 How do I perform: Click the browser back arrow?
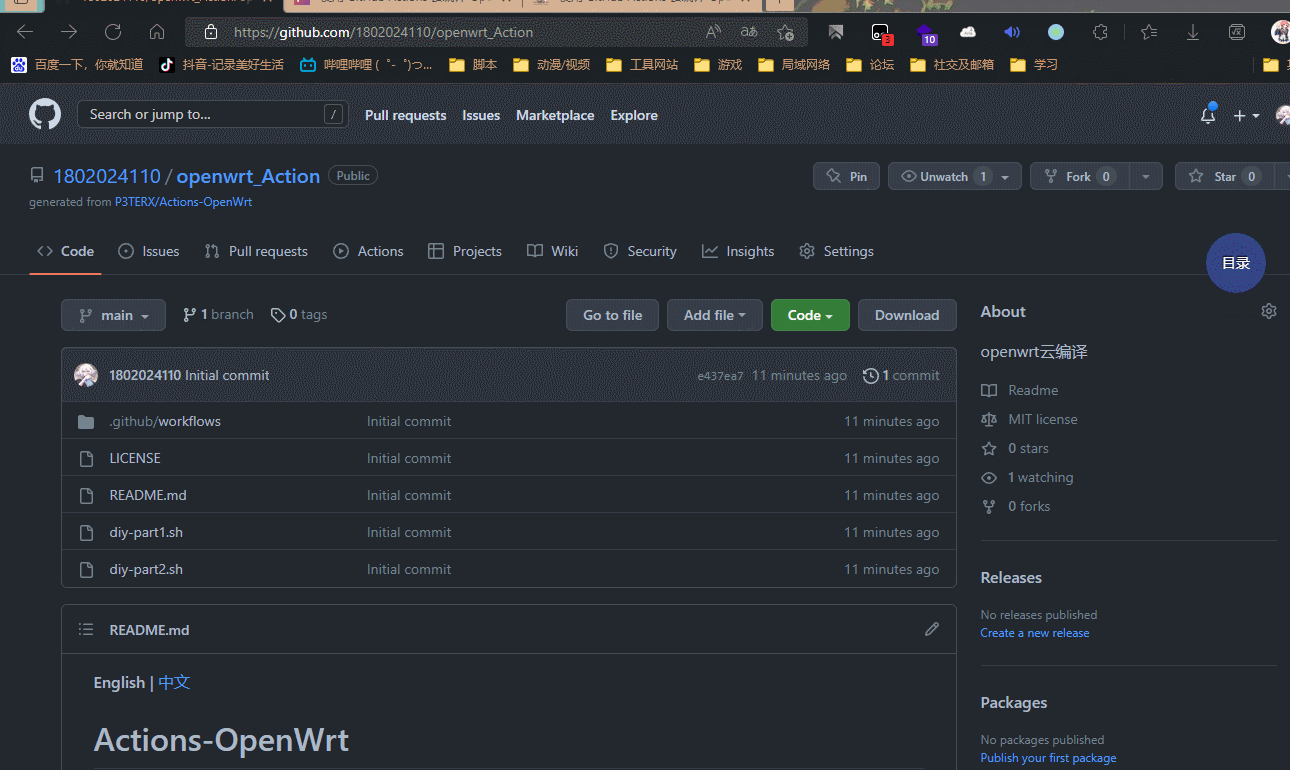pos(25,32)
